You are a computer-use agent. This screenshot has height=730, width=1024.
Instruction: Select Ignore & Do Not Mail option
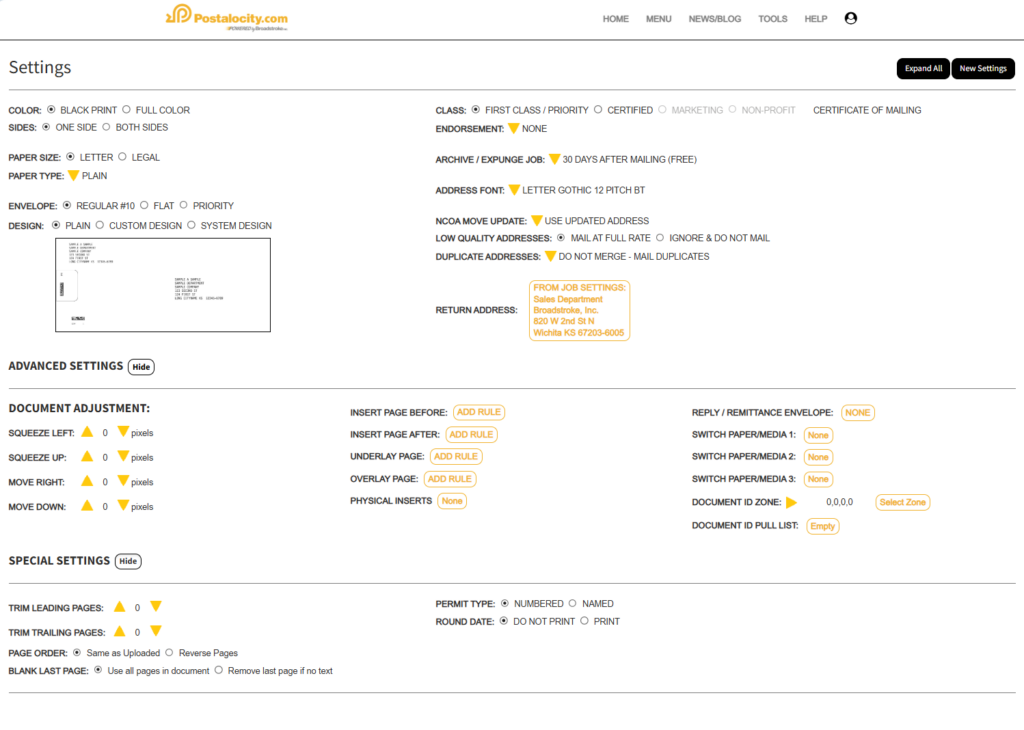point(660,238)
